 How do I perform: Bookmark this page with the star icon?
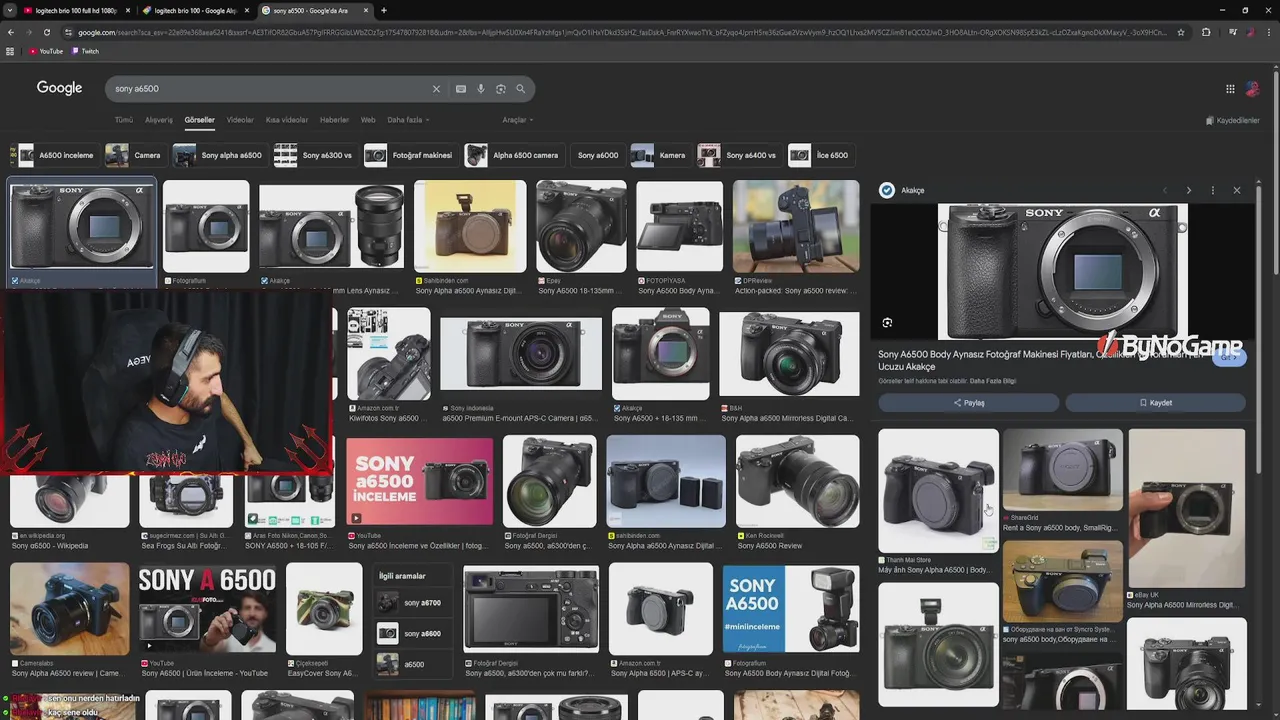tap(1181, 32)
